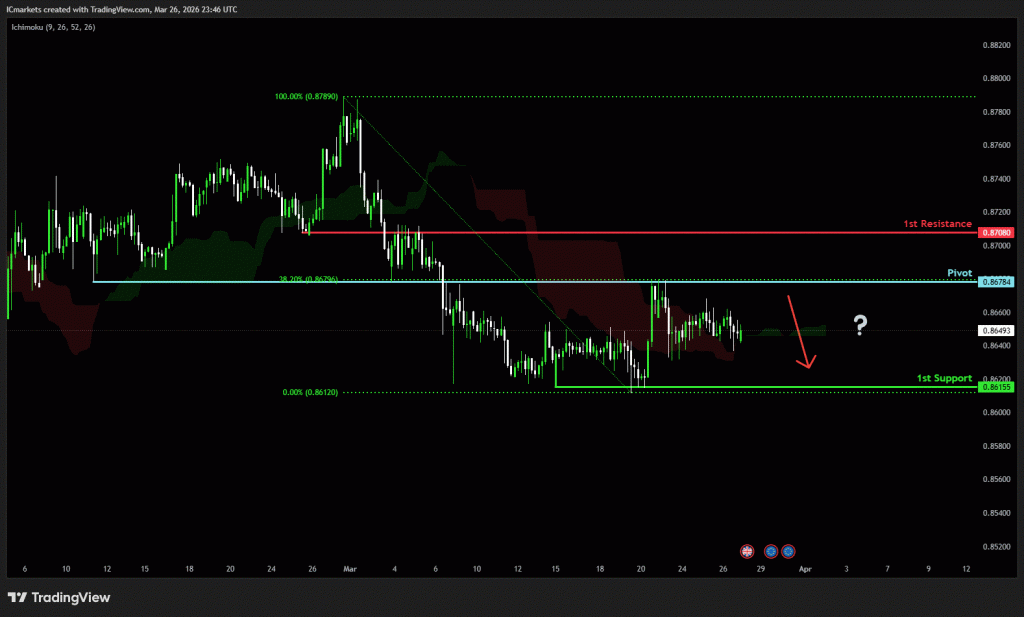The image size is (1024, 617).
Task: Select the 100.00% (0.87890) Fibonacci label
Action: [307, 97]
